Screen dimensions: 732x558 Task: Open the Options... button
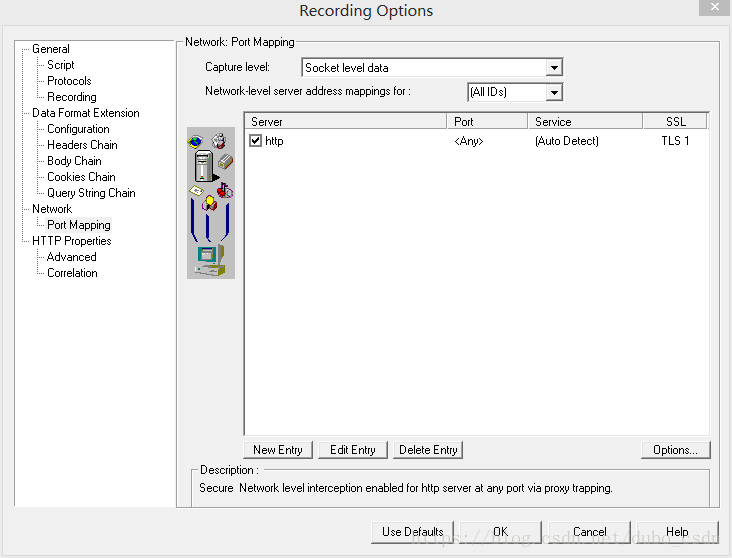coord(676,450)
